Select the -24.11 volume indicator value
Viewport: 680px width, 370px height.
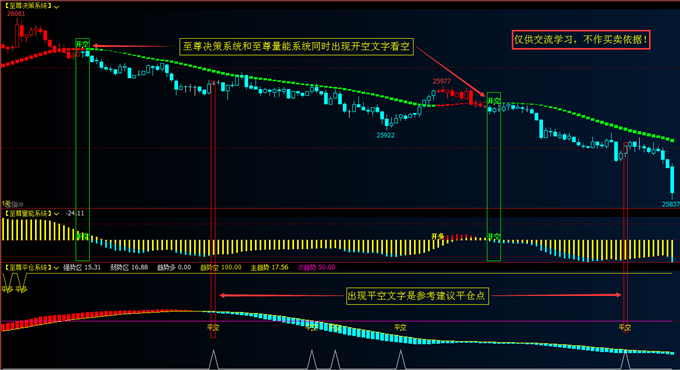tap(75, 213)
